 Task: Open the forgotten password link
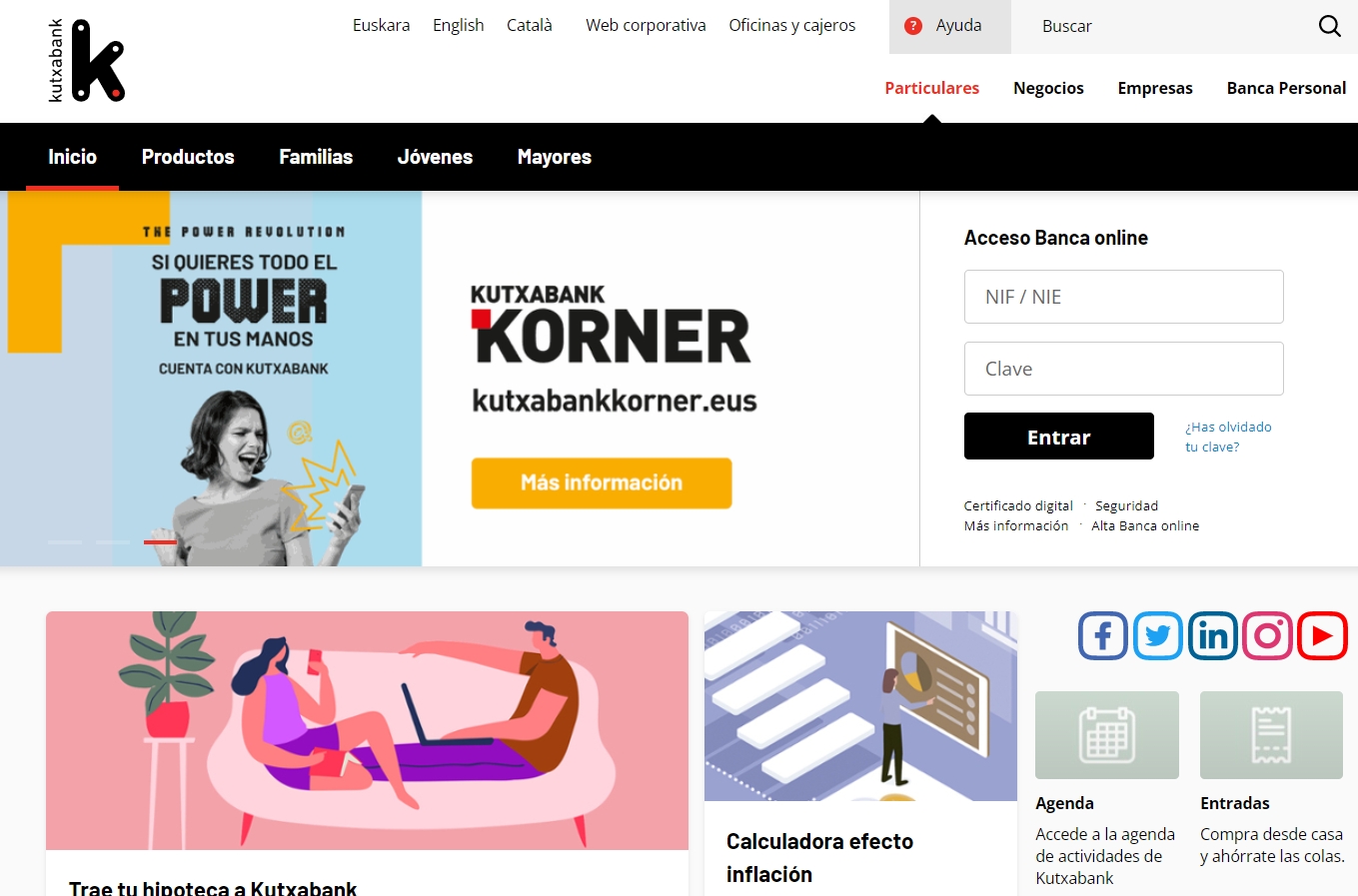[x=1228, y=437]
